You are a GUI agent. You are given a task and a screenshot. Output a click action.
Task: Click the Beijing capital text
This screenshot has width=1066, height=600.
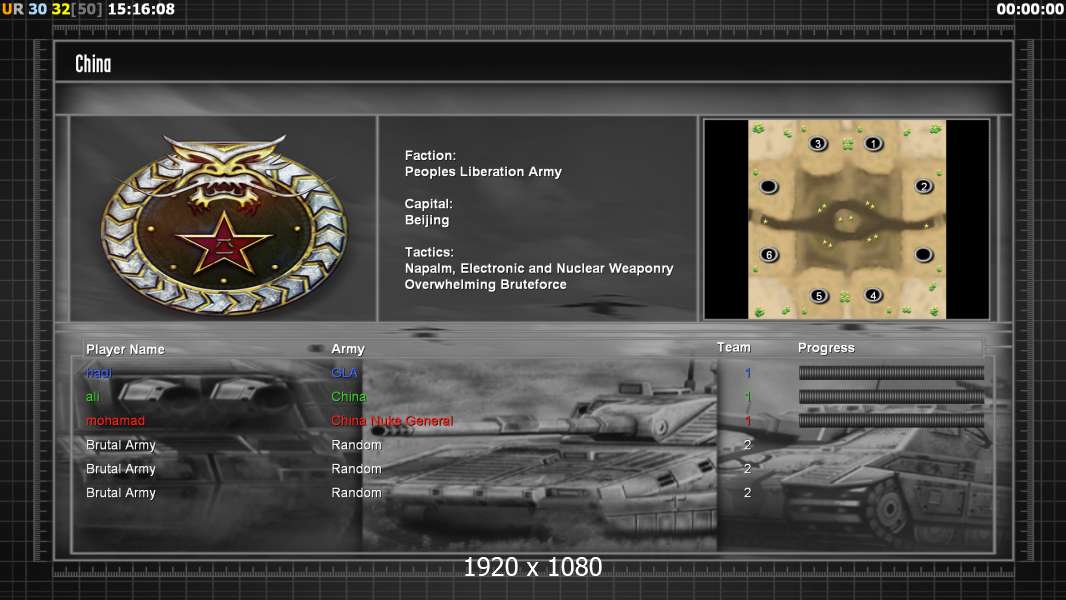[427, 220]
